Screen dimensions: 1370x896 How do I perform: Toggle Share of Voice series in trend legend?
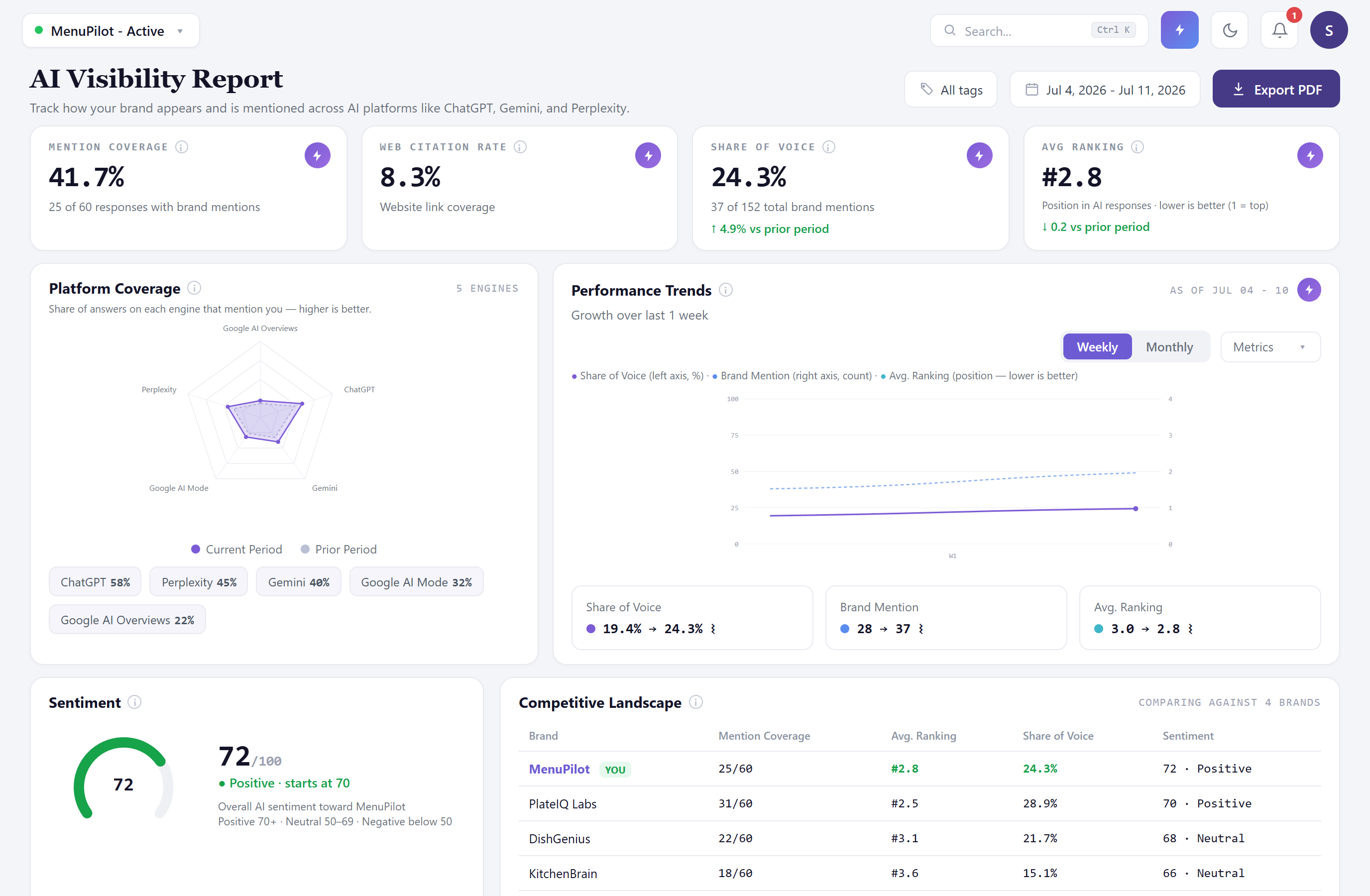(638, 376)
